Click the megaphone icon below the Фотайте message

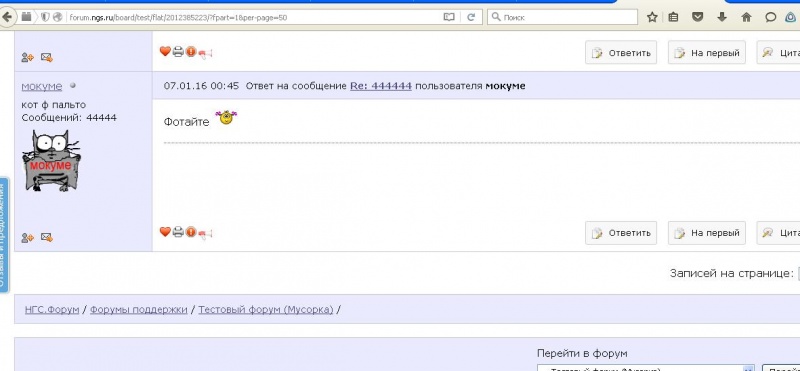point(205,234)
